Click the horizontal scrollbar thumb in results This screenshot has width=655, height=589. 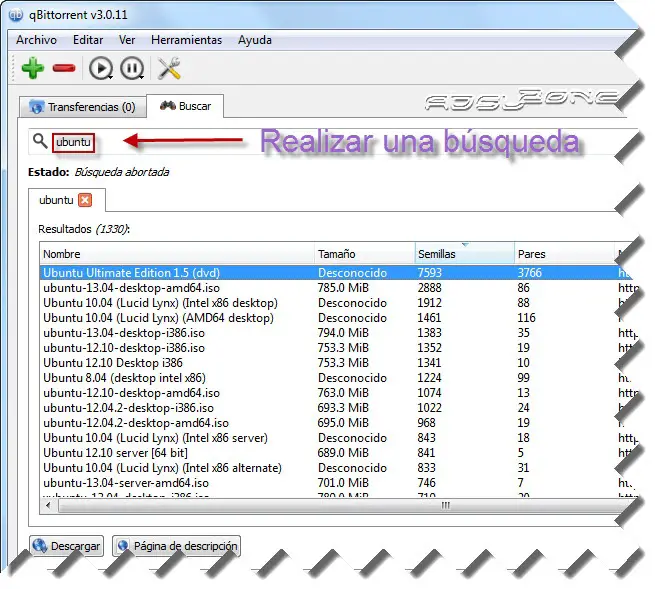point(343,505)
